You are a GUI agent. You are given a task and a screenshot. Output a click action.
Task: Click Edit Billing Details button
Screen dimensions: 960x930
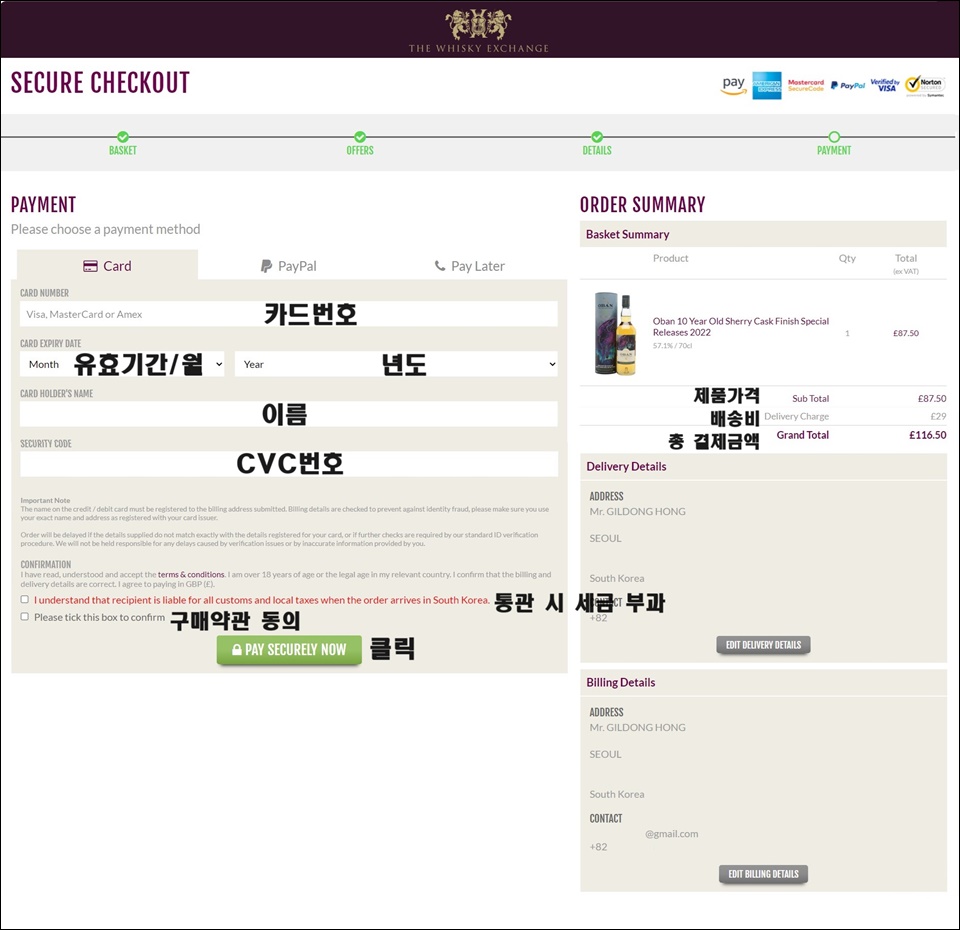pos(763,874)
